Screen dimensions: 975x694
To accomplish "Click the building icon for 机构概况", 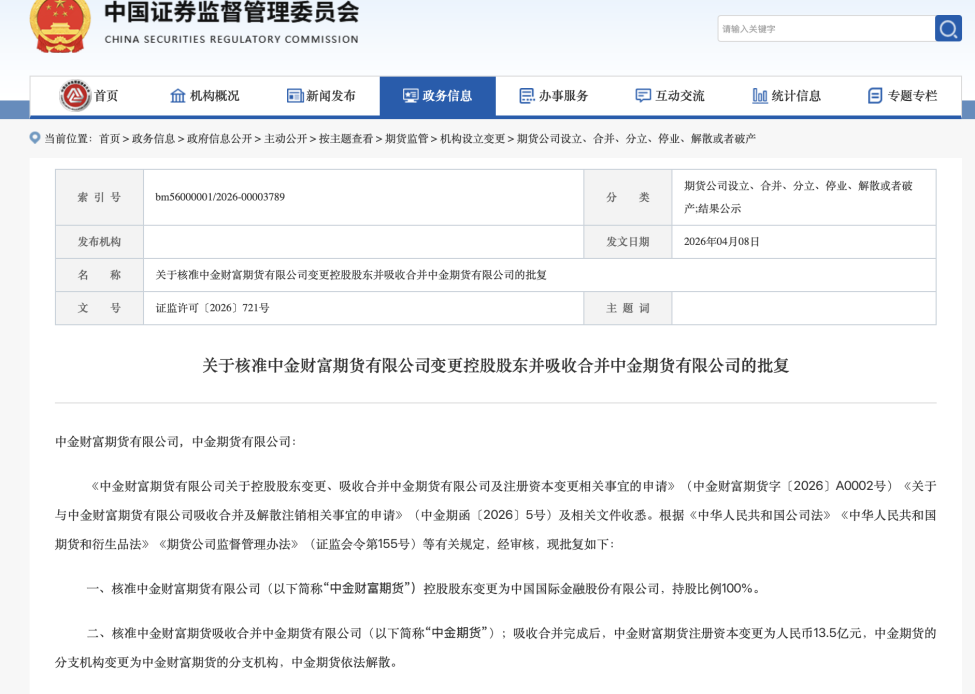I will click(x=178, y=96).
